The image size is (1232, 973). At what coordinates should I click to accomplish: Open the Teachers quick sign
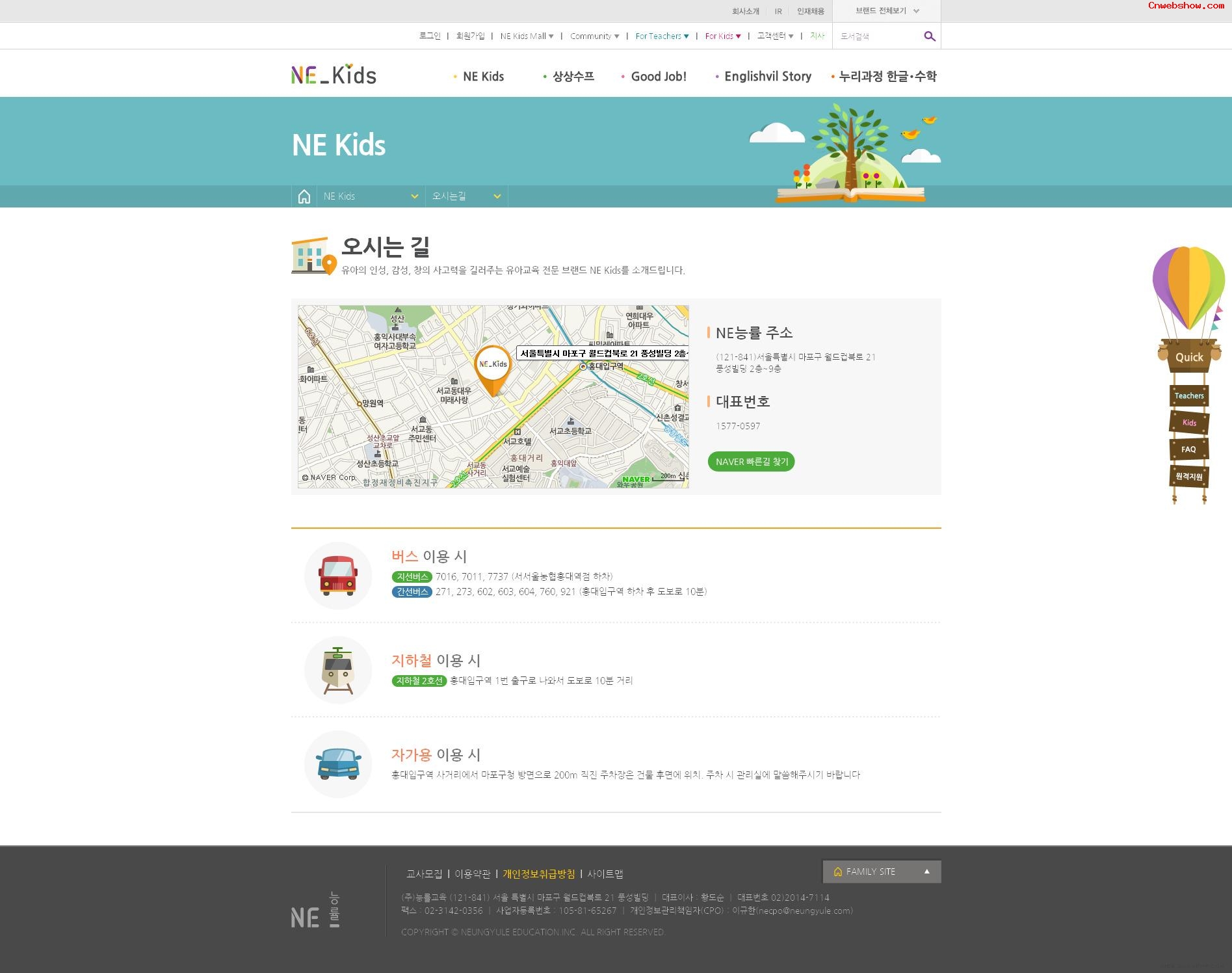click(x=1189, y=395)
